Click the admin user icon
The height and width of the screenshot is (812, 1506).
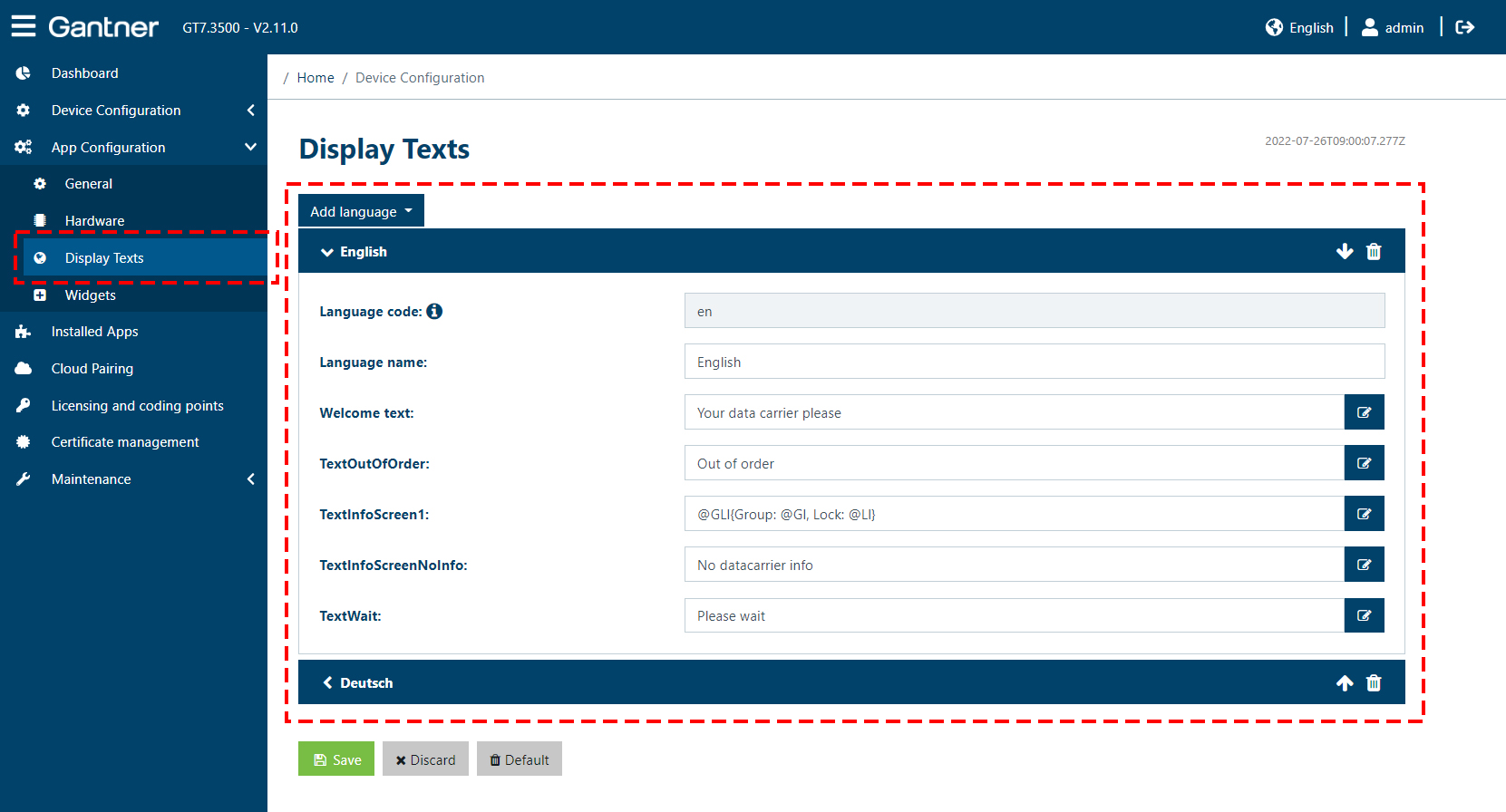1370,27
